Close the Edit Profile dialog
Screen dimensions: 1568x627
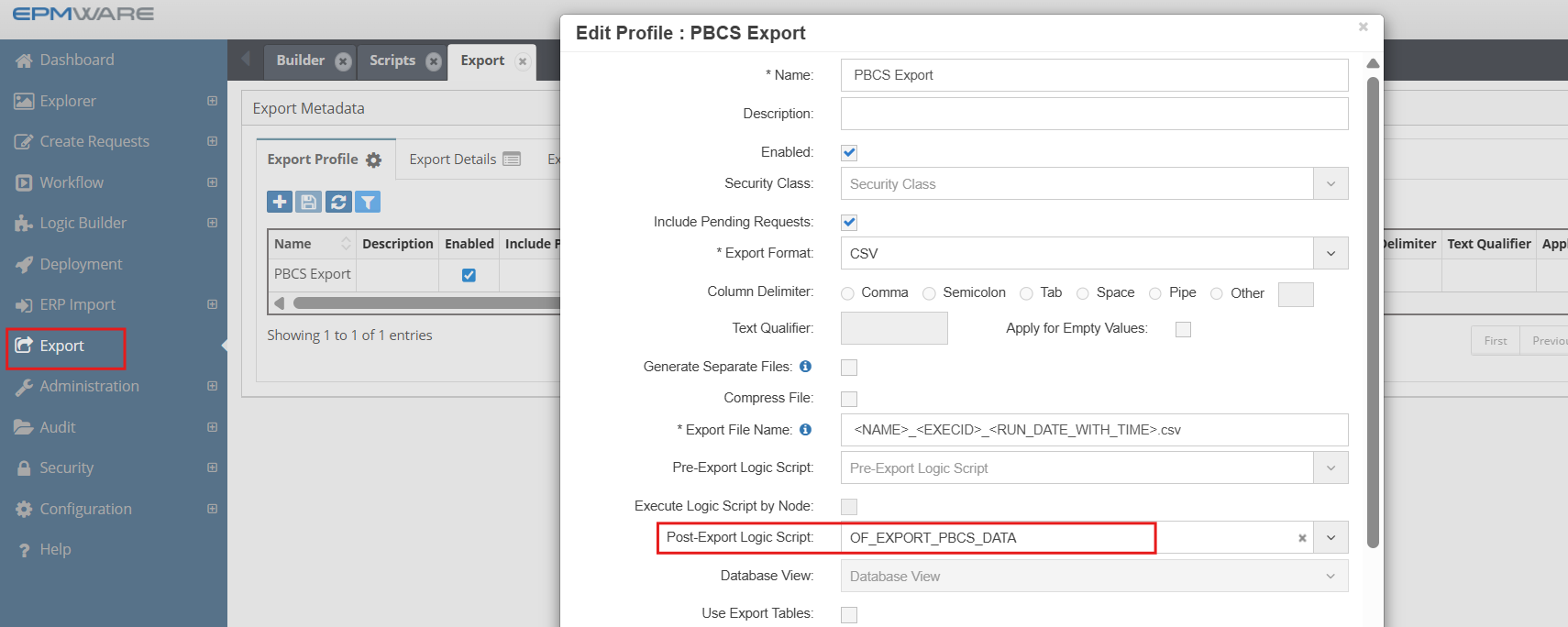tap(1364, 27)
